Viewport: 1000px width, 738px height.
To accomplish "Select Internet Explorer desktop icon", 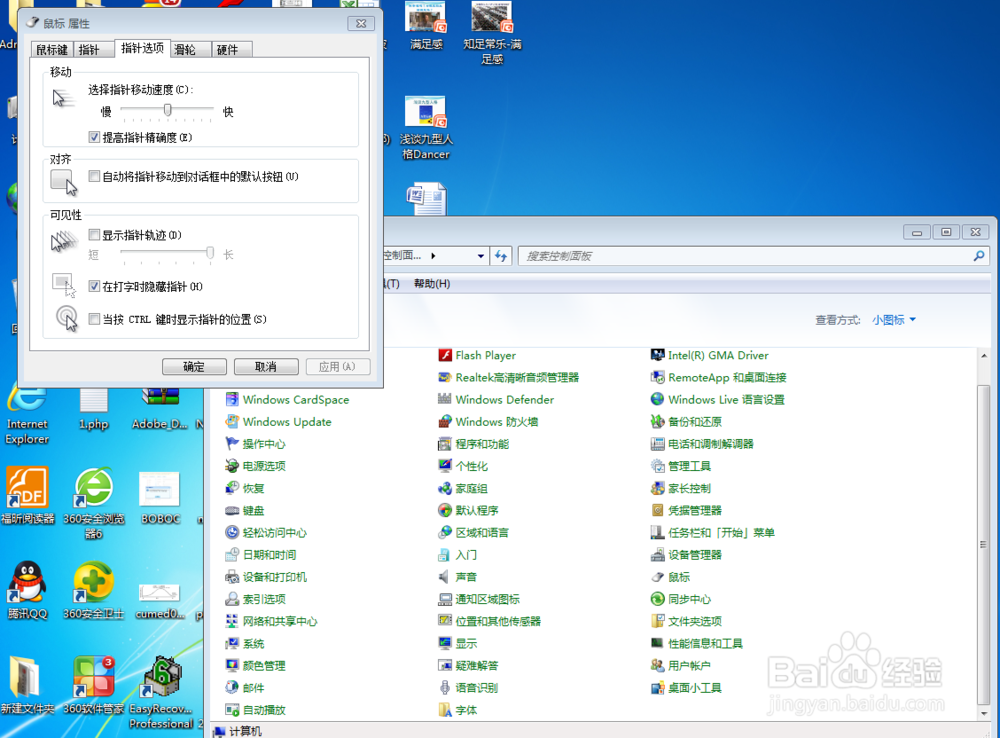I will [x=27, y=413].
